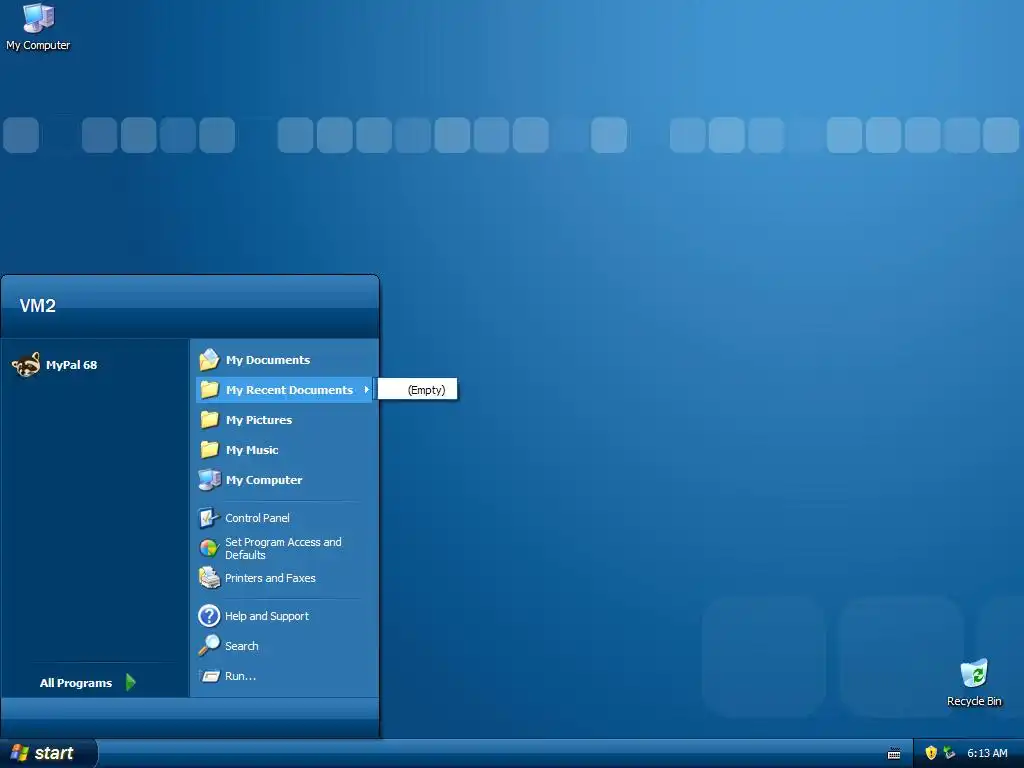1024x768 pixels.
Task: Click the on-screen keyboard taskbar icon
Action: tap(894, 754)
